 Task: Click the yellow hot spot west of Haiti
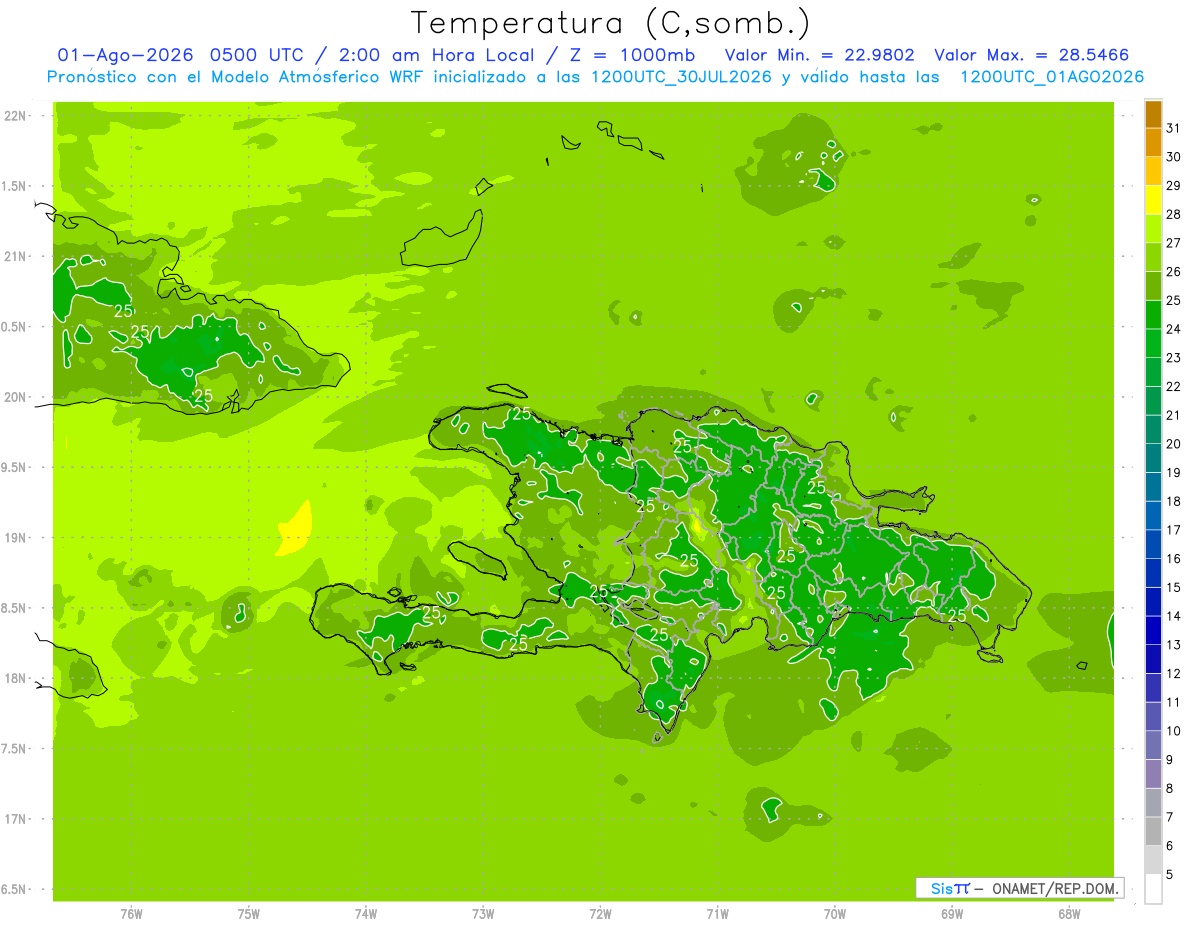296,530
